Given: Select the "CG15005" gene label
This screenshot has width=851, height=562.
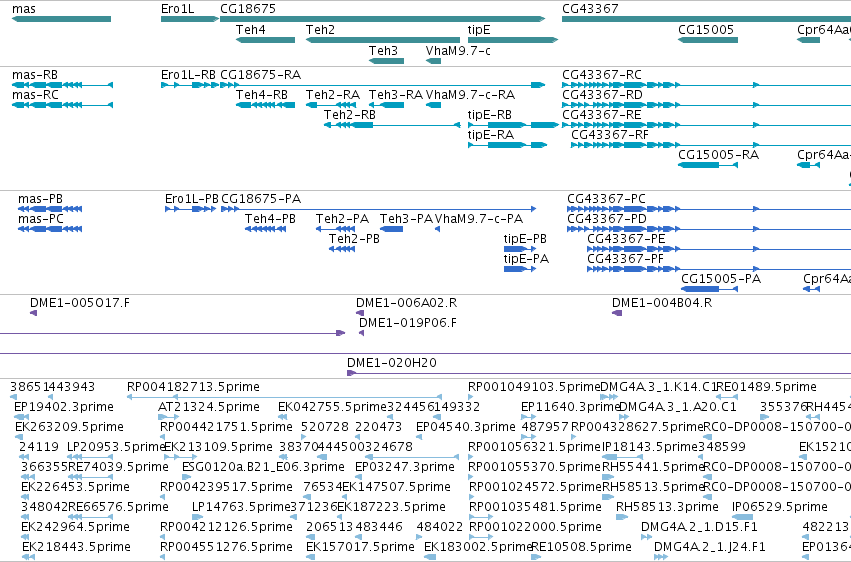Looking at the screenshot, I should [x=706, y=30].
